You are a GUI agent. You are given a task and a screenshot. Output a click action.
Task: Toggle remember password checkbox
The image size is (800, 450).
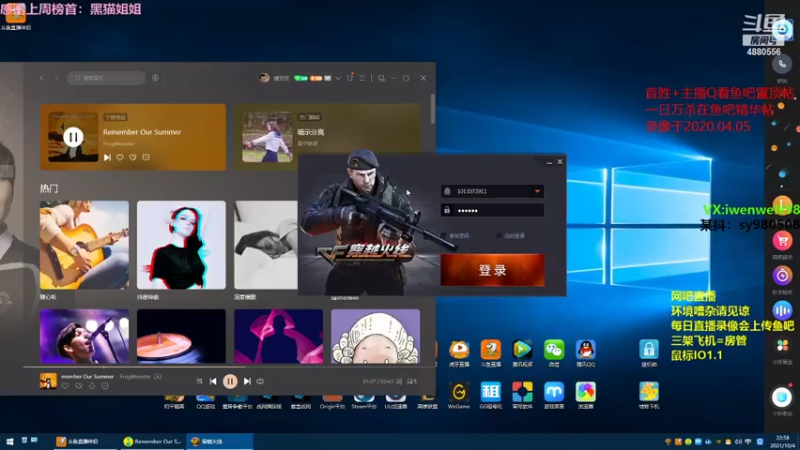(443, 236)
